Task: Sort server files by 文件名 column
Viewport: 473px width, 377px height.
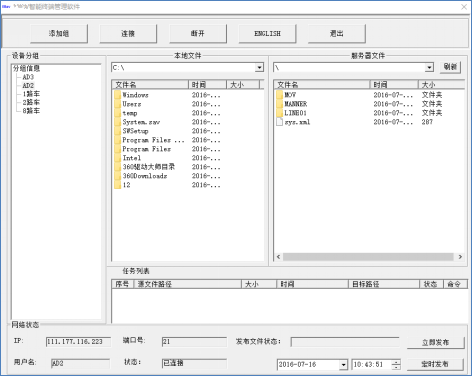Action: [x=322, y=85]
